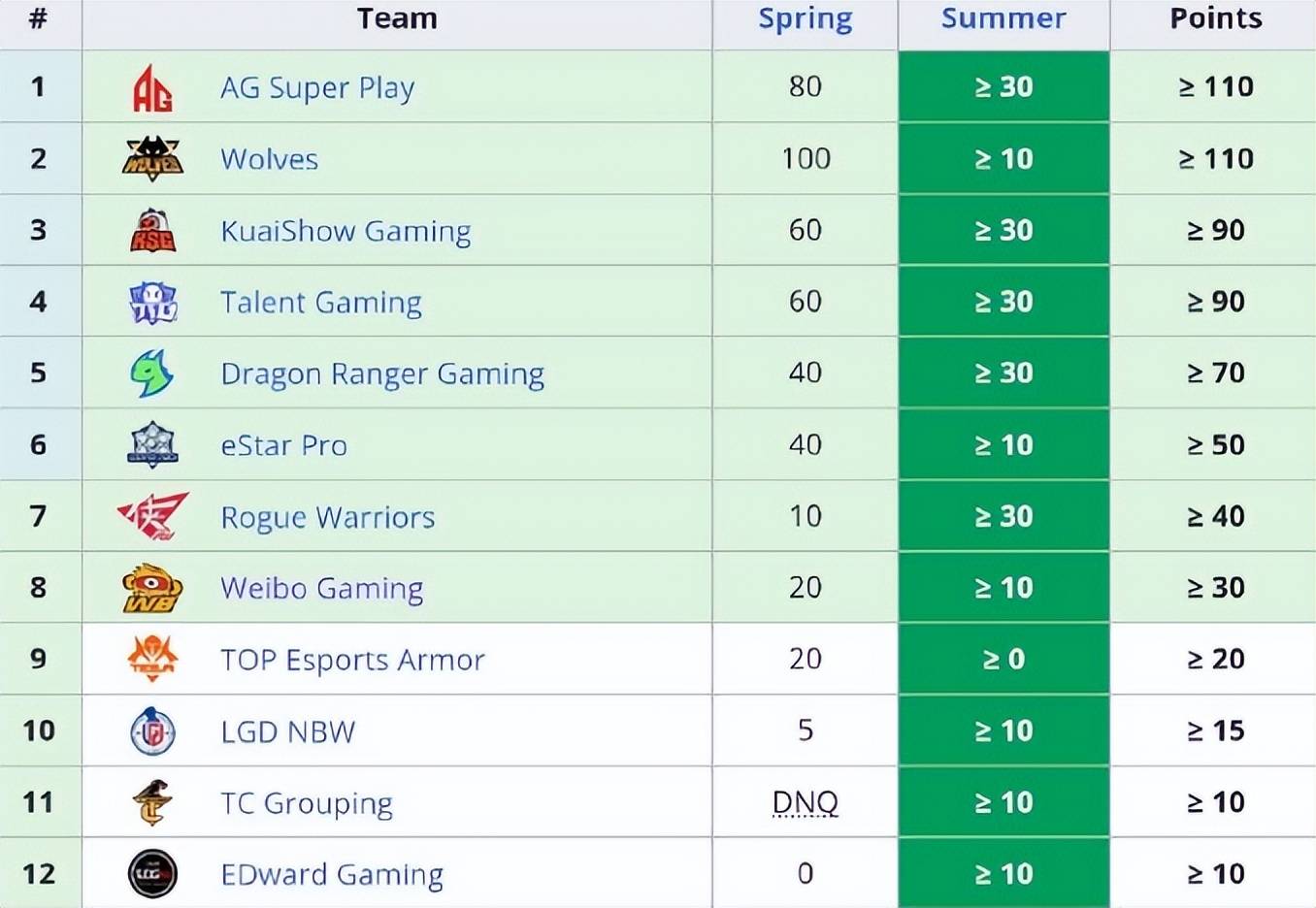Click the Dragon Ranger Gaming dragon logo
The width and height of the screenshot is (1316, 908).
[152, 373]
